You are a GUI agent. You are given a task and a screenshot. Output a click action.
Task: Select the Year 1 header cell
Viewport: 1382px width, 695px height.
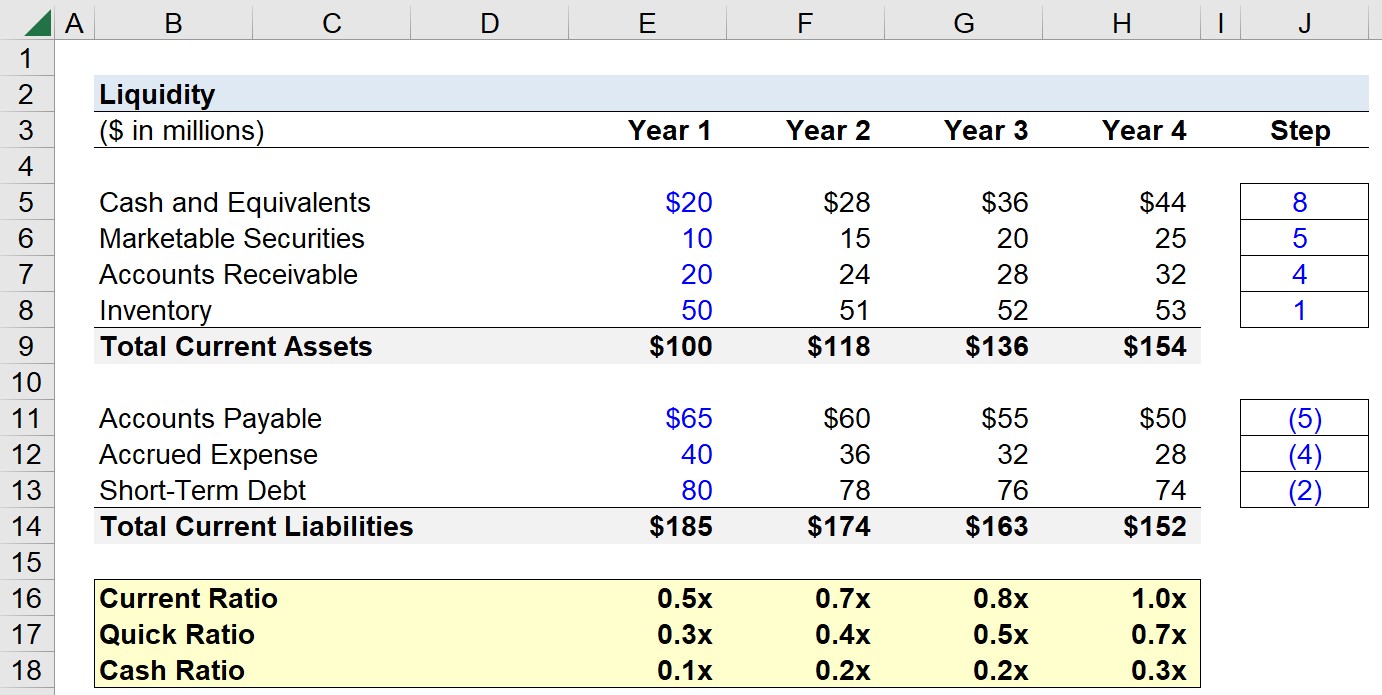(x=669, y=131)
